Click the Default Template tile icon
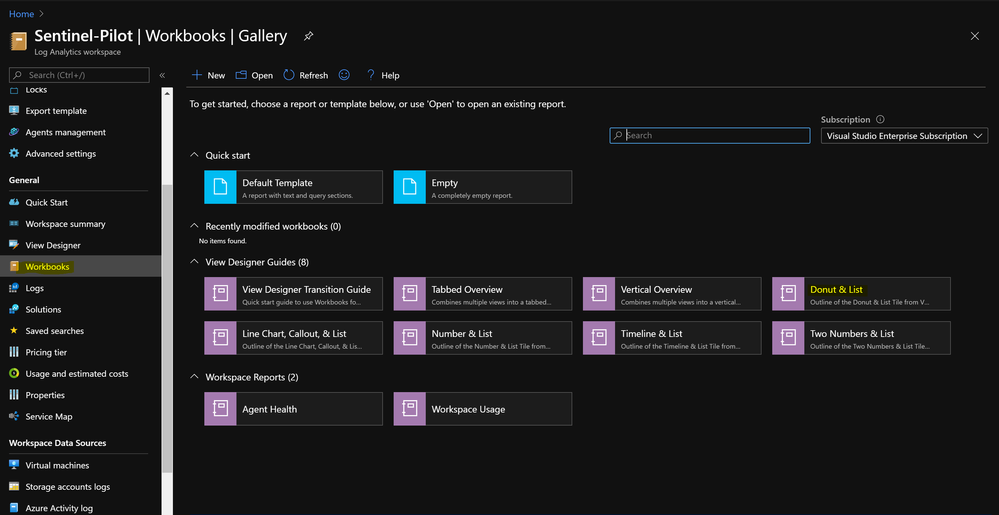Screen dimensions: 999x515 click(220, 187)
